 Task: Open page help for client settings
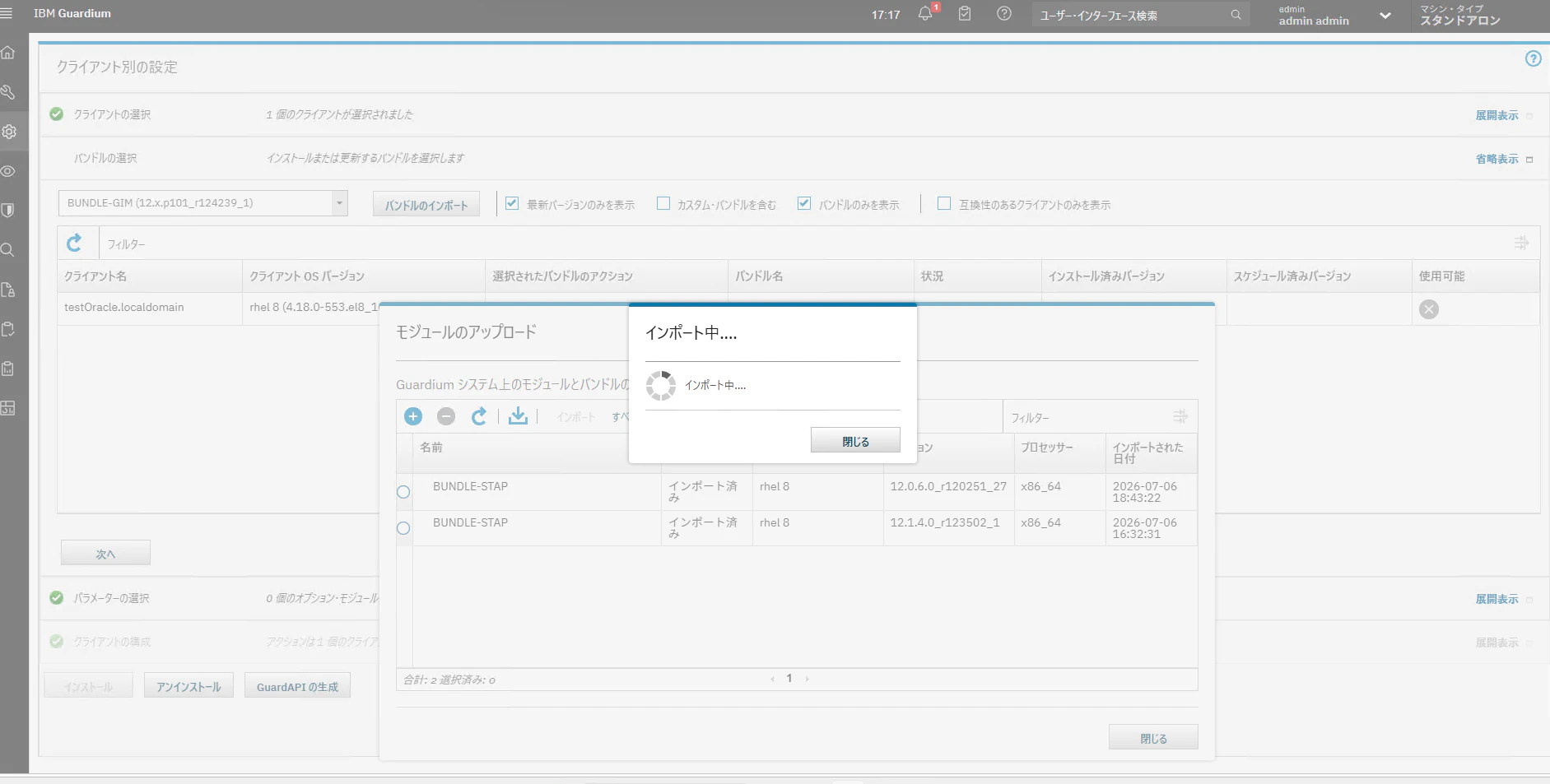tap(1533, 58)
